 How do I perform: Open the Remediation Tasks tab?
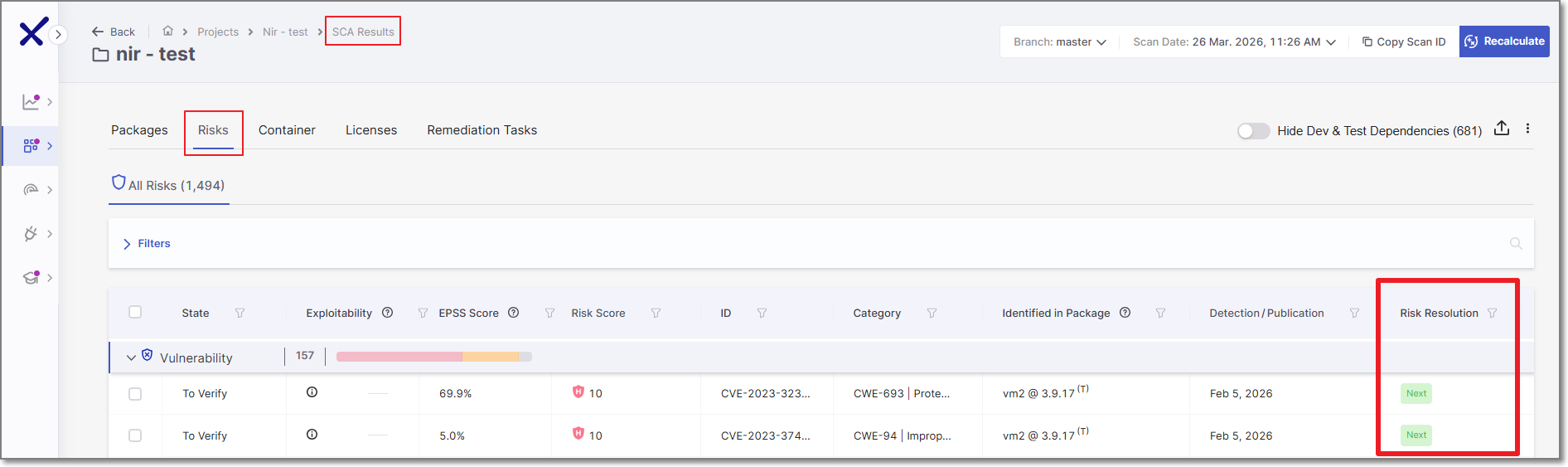click(x=482, y=130)
